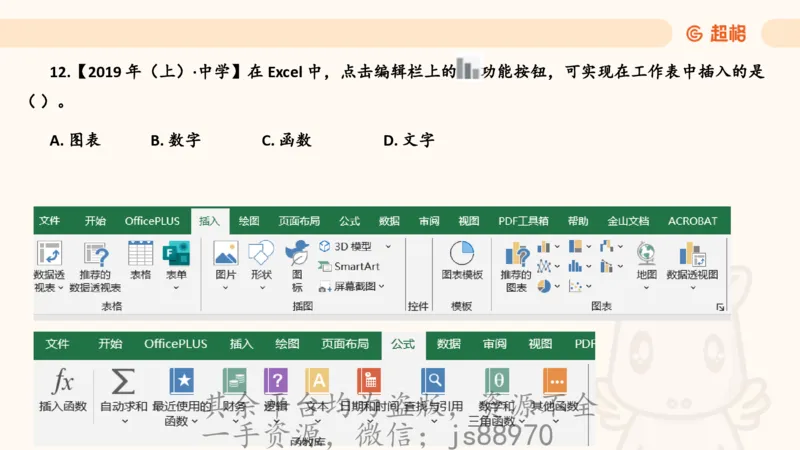Click the 图标 Icons button
The image size is (800, 450).
click(297, 253)
